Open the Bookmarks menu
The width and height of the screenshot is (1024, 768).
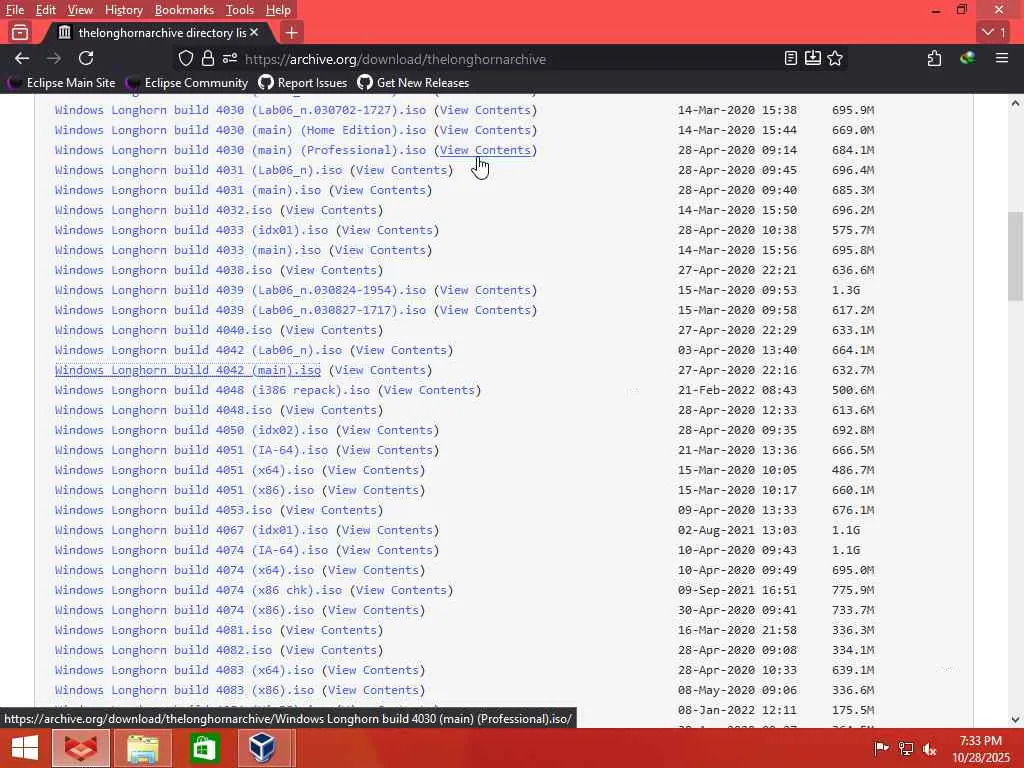tap(184, 10)
